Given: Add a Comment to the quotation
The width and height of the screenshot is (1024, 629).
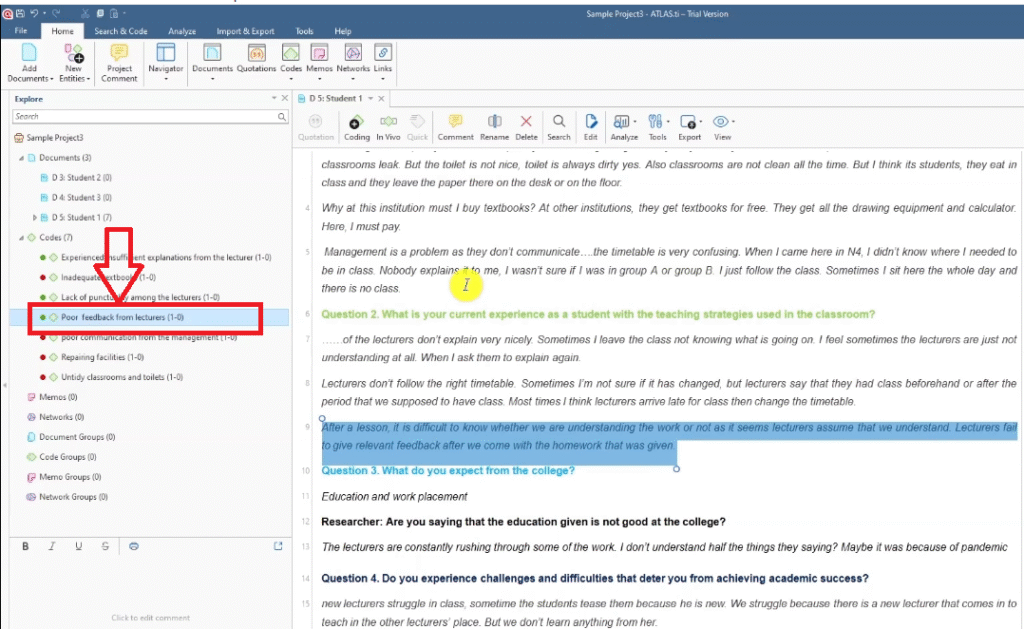Looking at the screenshot, I should click(455, 126).
